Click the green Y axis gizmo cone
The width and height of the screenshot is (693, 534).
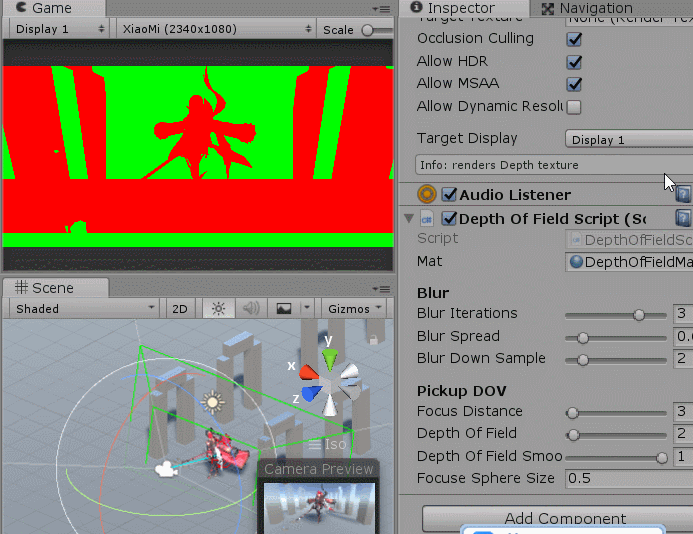click(329, 359)
